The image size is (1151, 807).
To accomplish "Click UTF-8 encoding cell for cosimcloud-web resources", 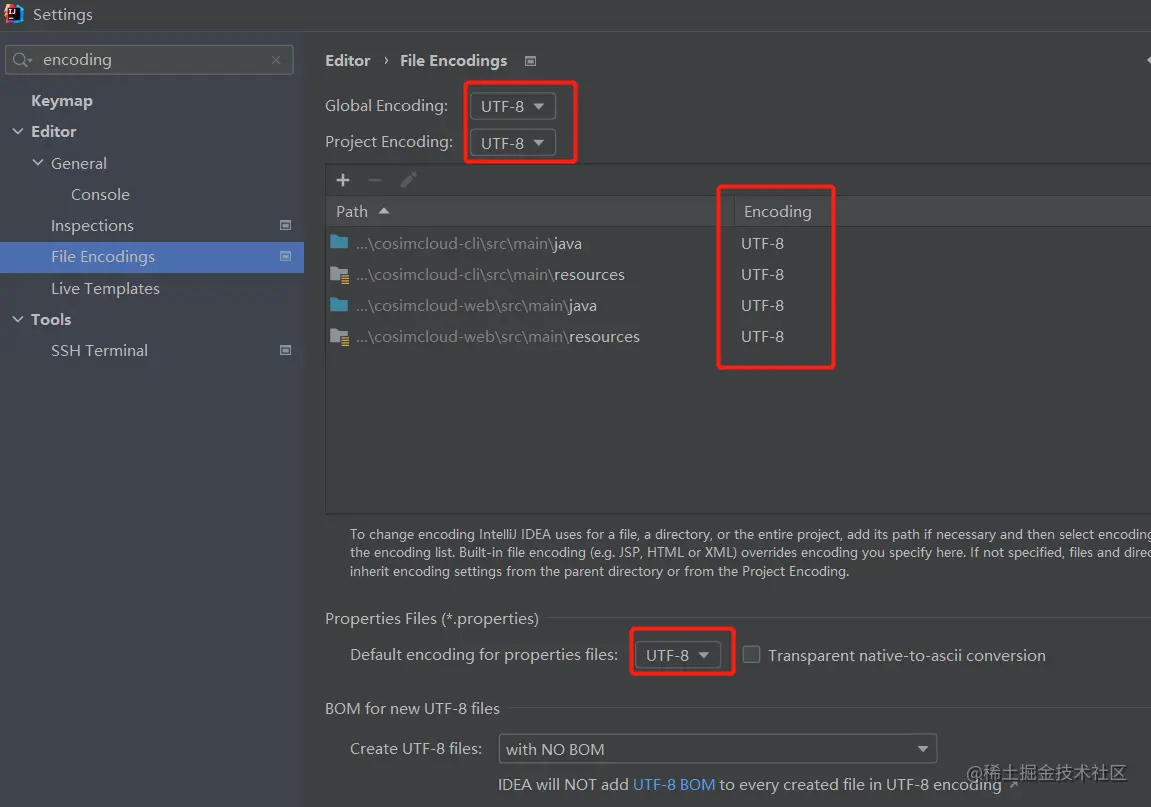I will pyautogui.click(x=762, y=336).
